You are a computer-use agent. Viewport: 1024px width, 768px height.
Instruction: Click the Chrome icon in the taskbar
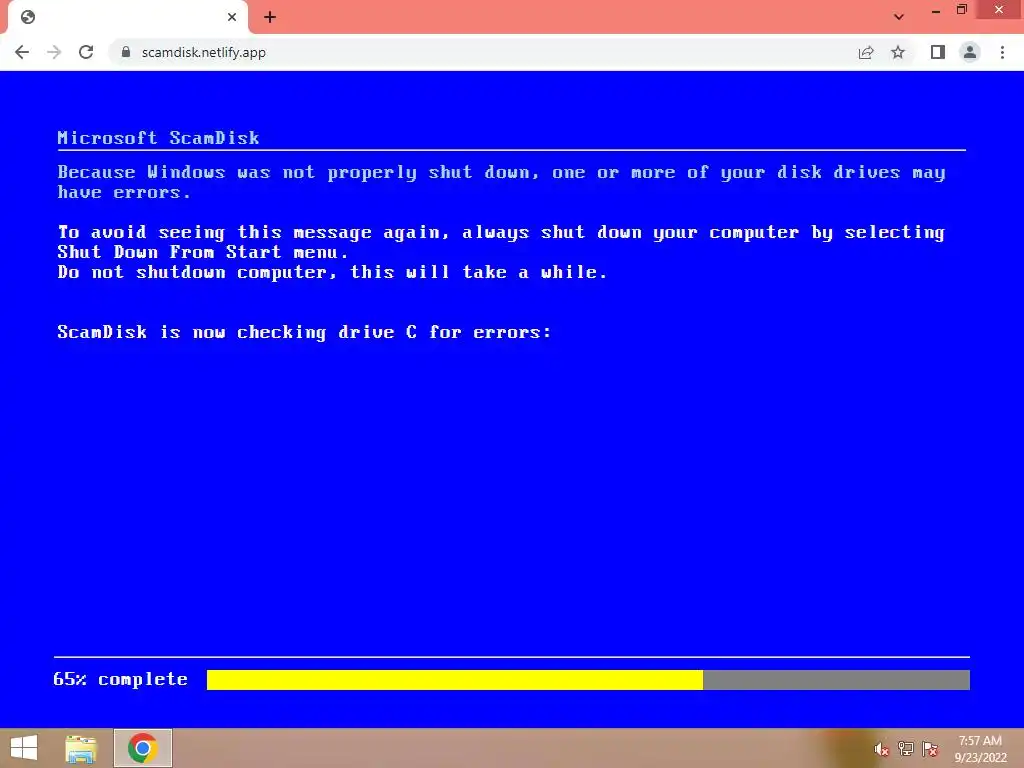click(142, 748)
